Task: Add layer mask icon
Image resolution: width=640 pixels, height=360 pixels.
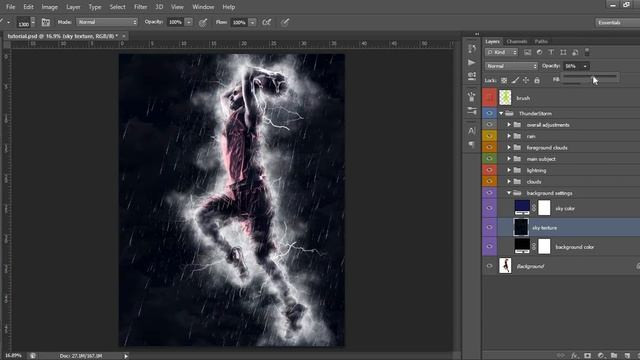Action: [587, 356]
